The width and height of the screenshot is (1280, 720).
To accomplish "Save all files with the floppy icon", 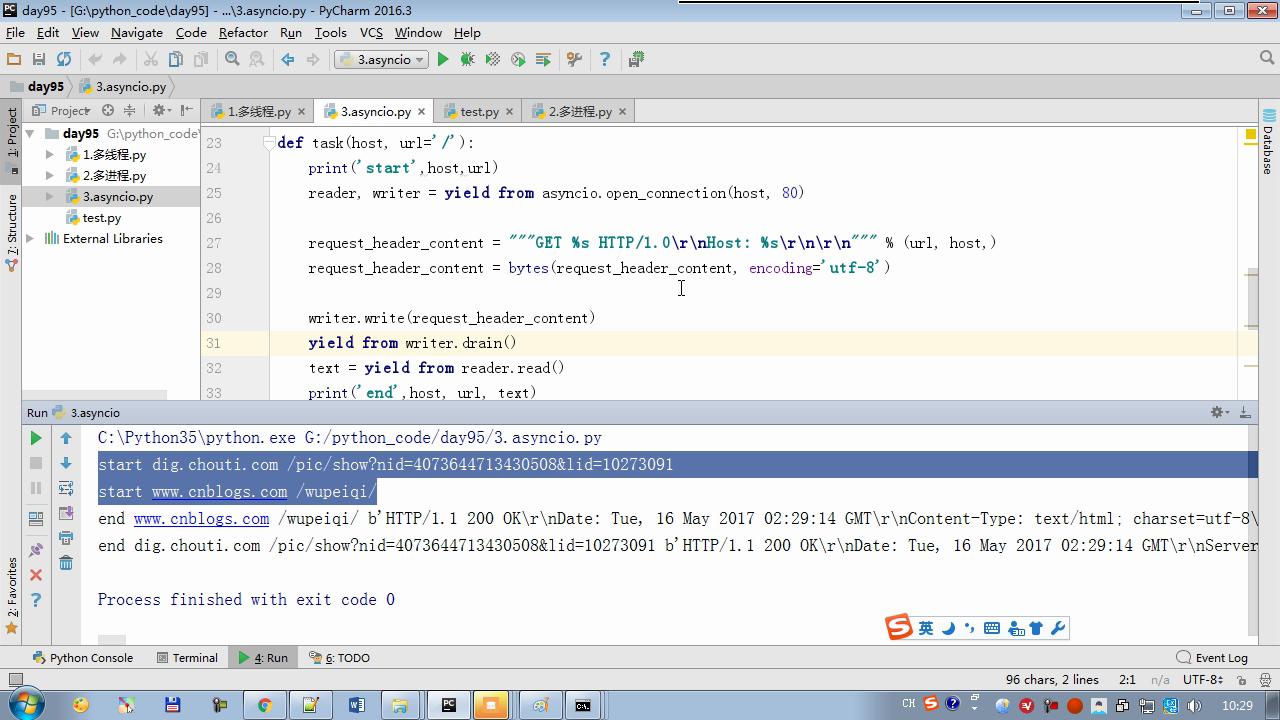I will pos(39,60).
